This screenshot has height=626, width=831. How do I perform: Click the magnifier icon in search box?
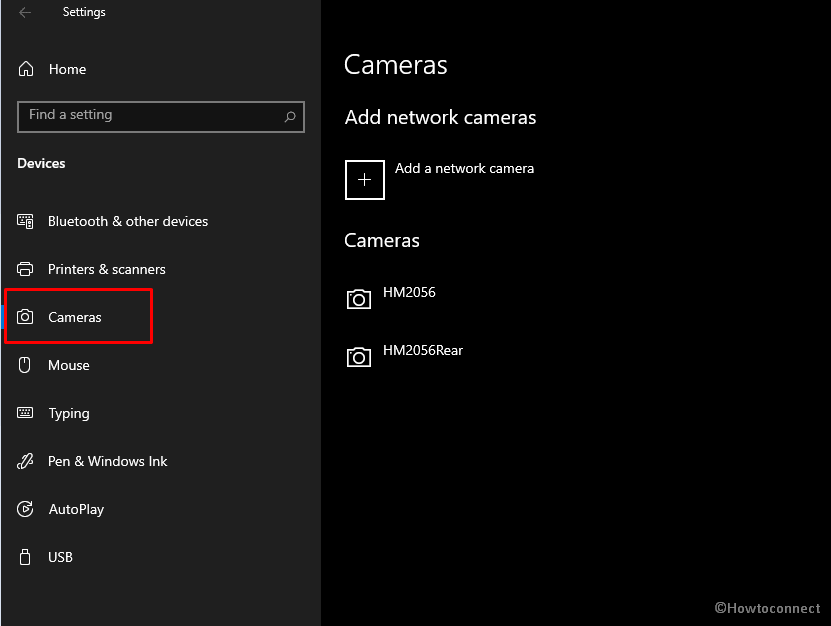click(x=290, y=116)
